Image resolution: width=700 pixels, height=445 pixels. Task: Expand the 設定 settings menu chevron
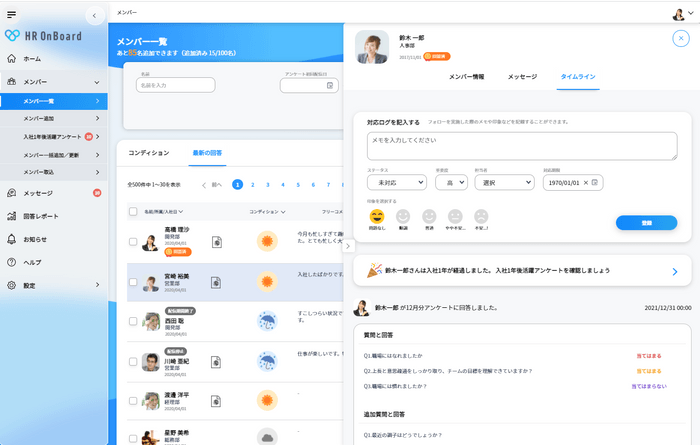point(97,285)
